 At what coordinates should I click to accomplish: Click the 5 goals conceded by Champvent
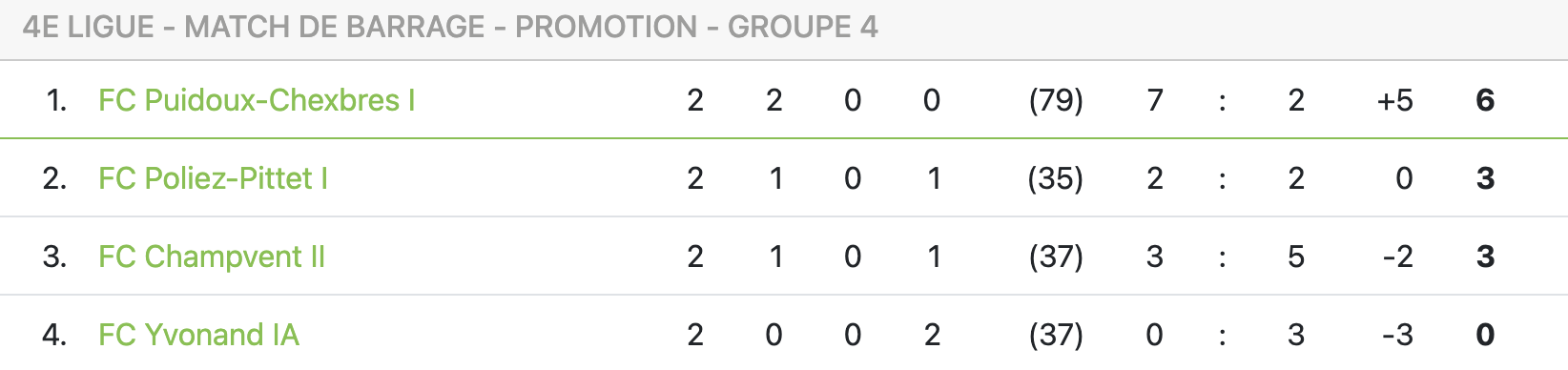tap(1296, 257)
